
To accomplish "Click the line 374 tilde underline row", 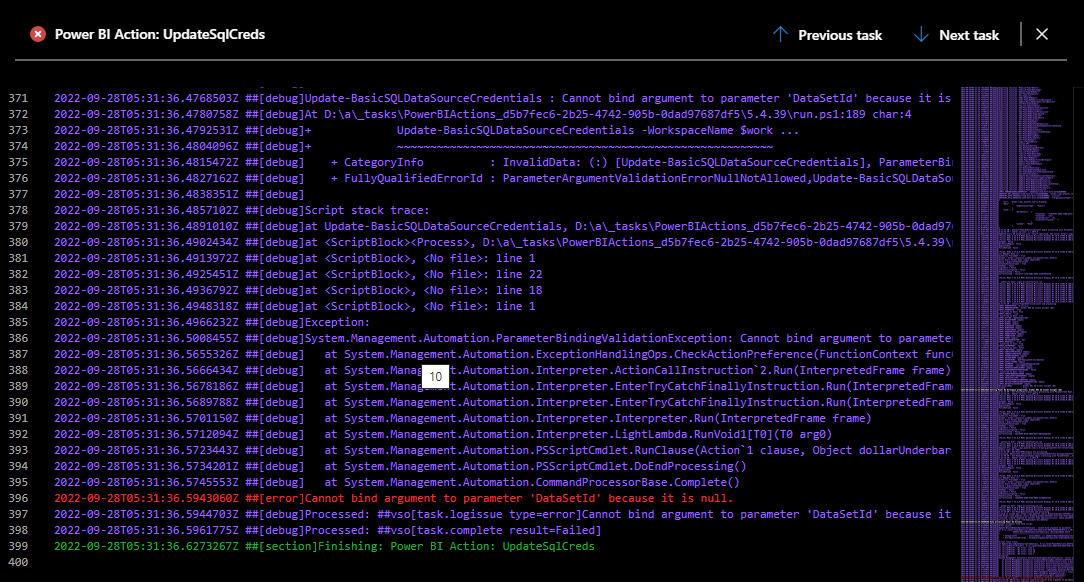I will tap(413, 146).
